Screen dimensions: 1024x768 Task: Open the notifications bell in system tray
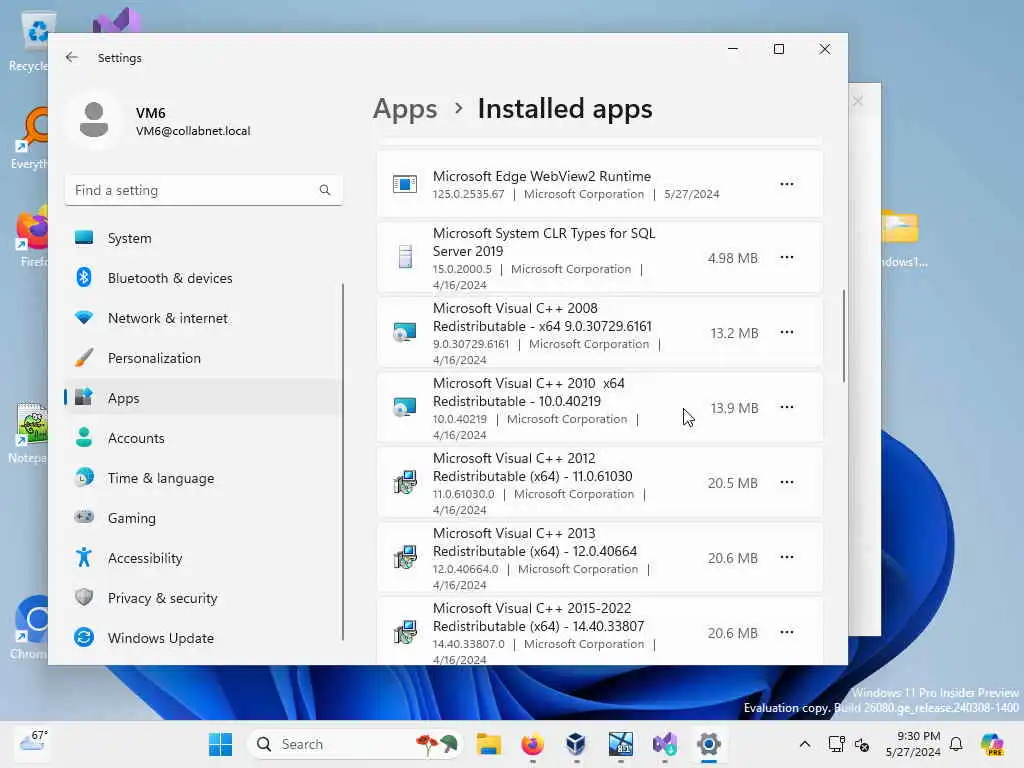pos(956,744)
